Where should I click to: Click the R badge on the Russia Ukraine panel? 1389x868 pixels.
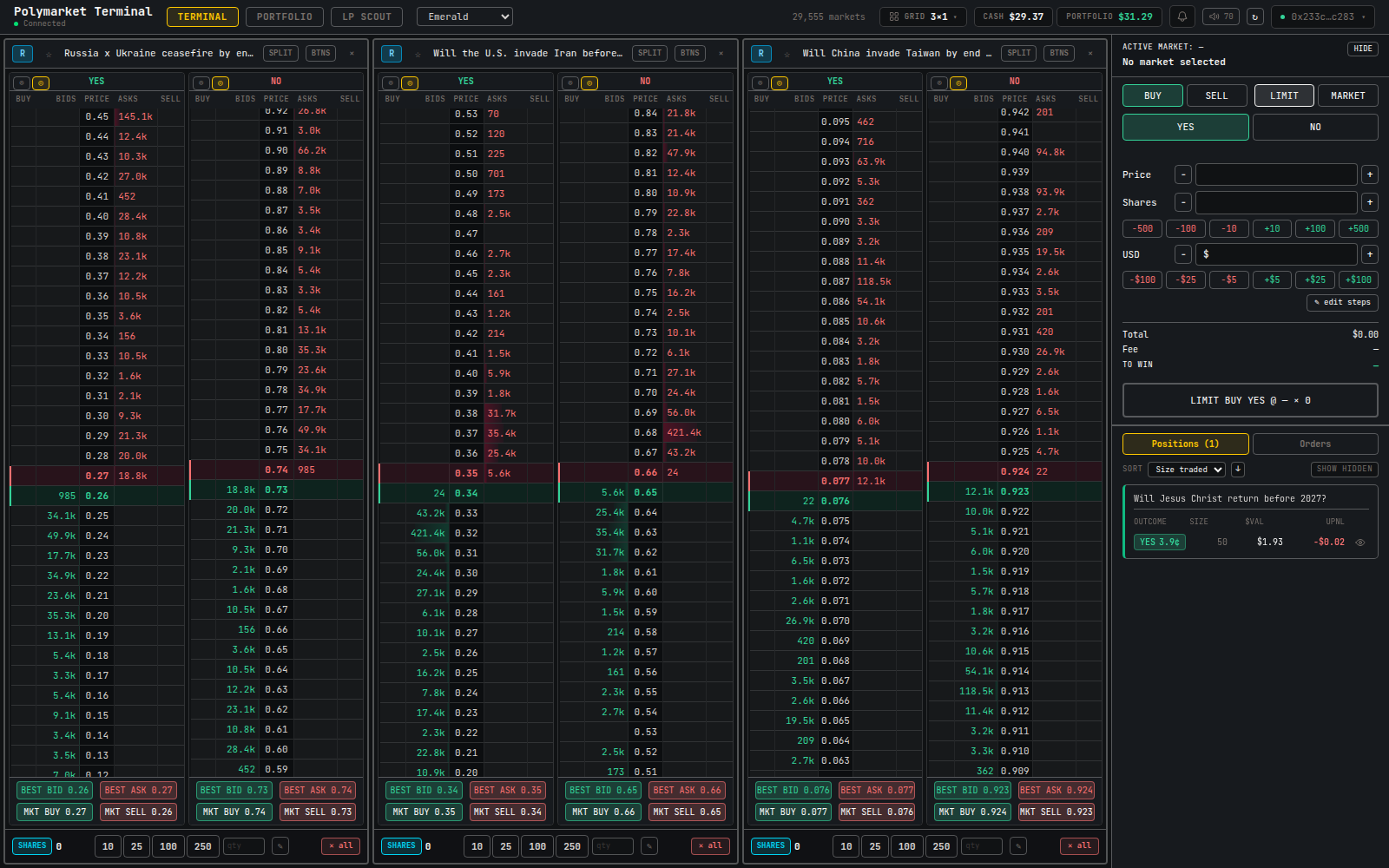pos(22,53)
